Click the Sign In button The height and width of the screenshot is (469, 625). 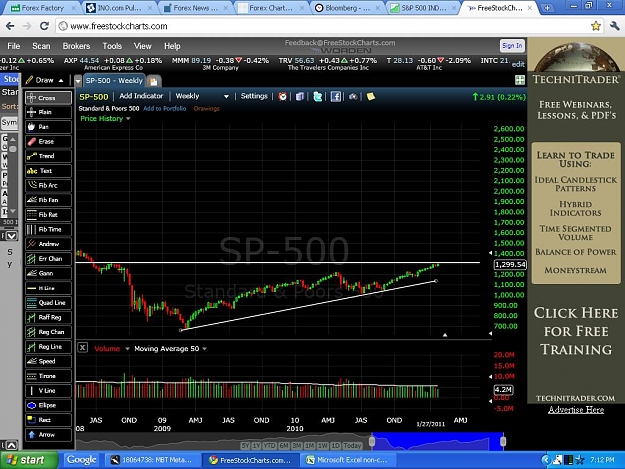(x=512, y=46)
